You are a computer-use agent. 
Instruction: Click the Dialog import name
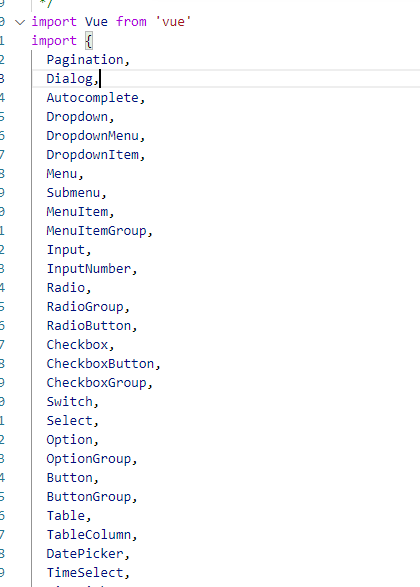tap(70, 79)
